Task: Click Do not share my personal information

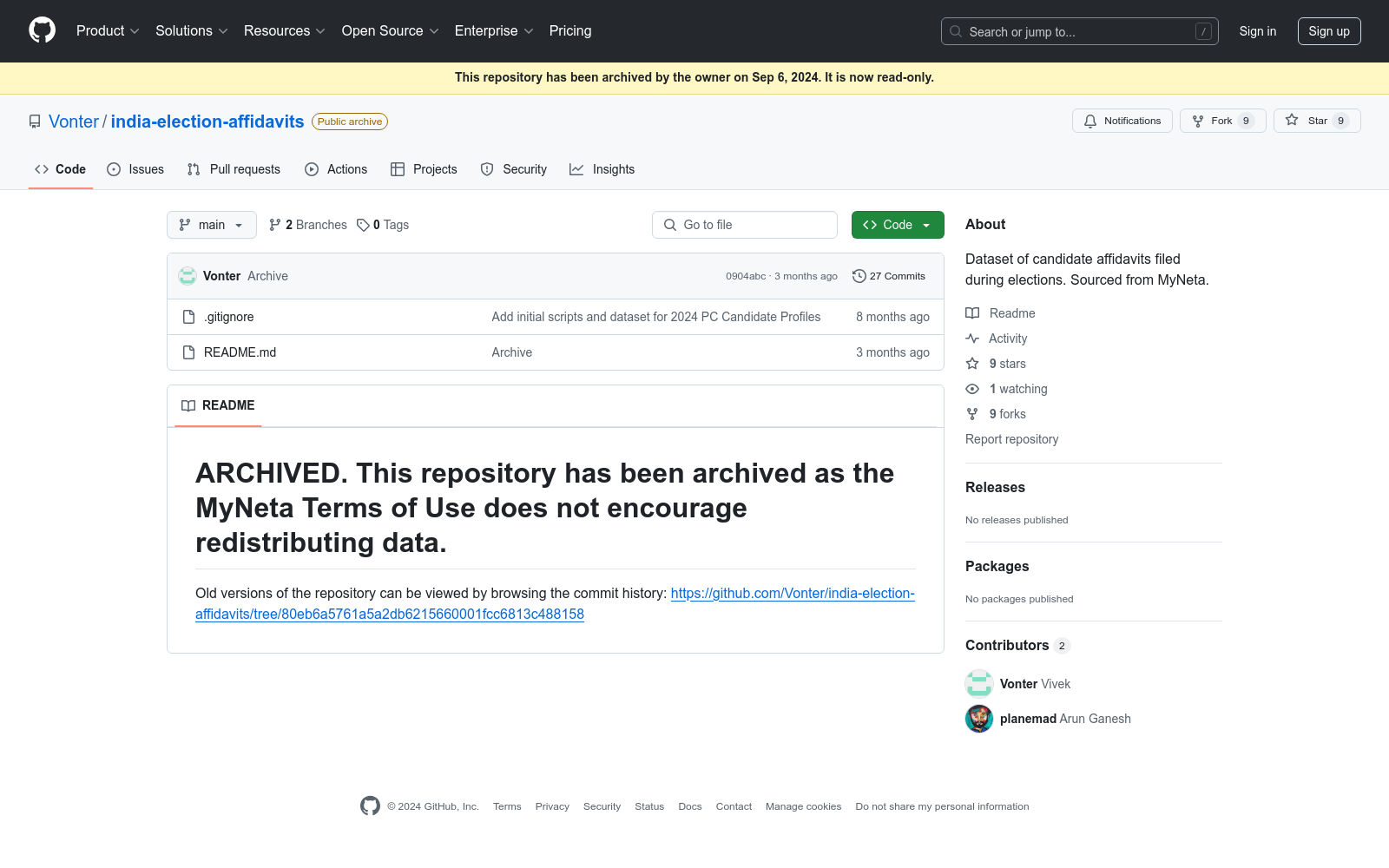Action: [942, 806]
